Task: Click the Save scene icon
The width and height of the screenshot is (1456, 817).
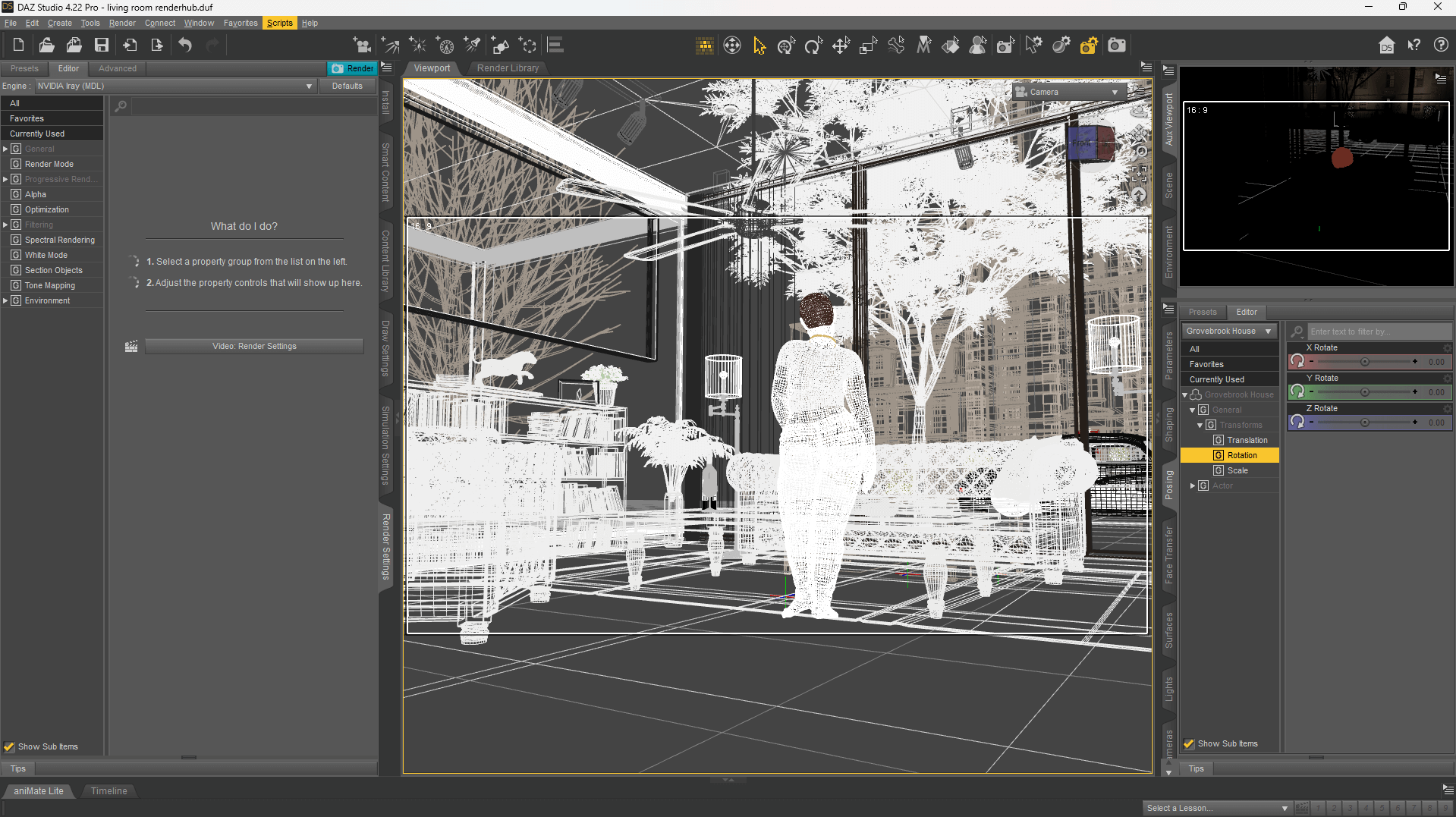Action: click(x=101, y=46)
